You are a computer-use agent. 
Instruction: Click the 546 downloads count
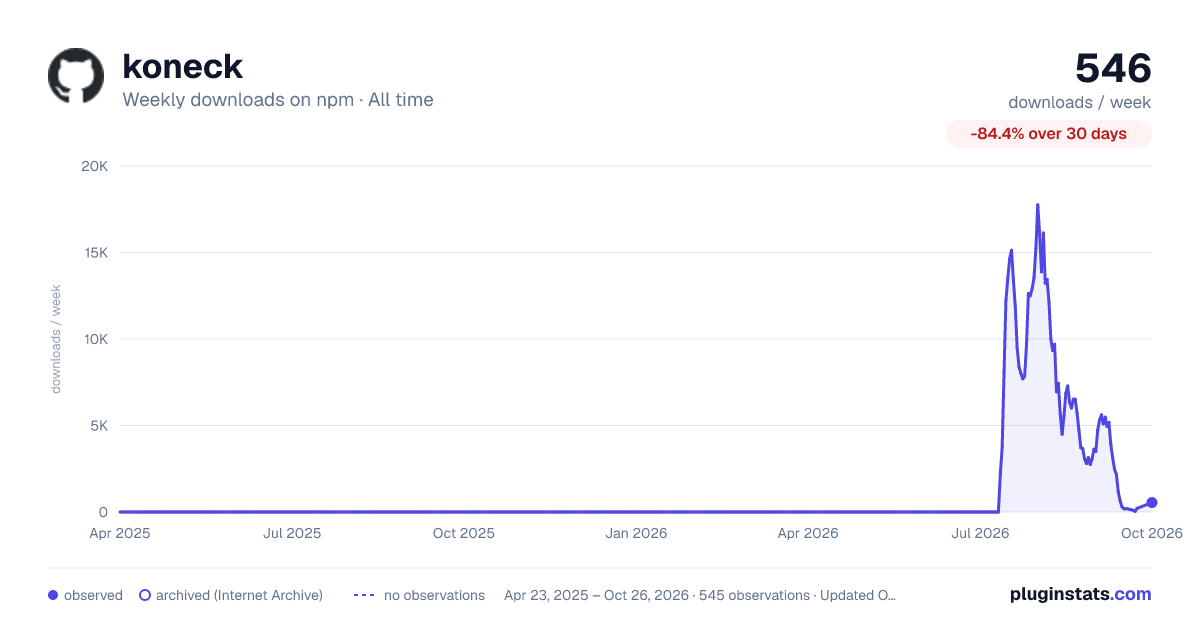(1113, 68)
